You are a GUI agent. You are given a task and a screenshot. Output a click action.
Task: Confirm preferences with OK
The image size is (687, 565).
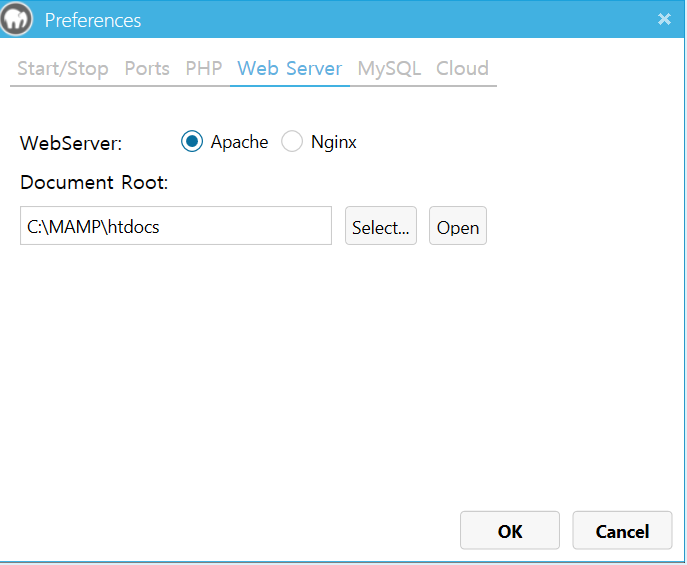(x=510, y=530)
